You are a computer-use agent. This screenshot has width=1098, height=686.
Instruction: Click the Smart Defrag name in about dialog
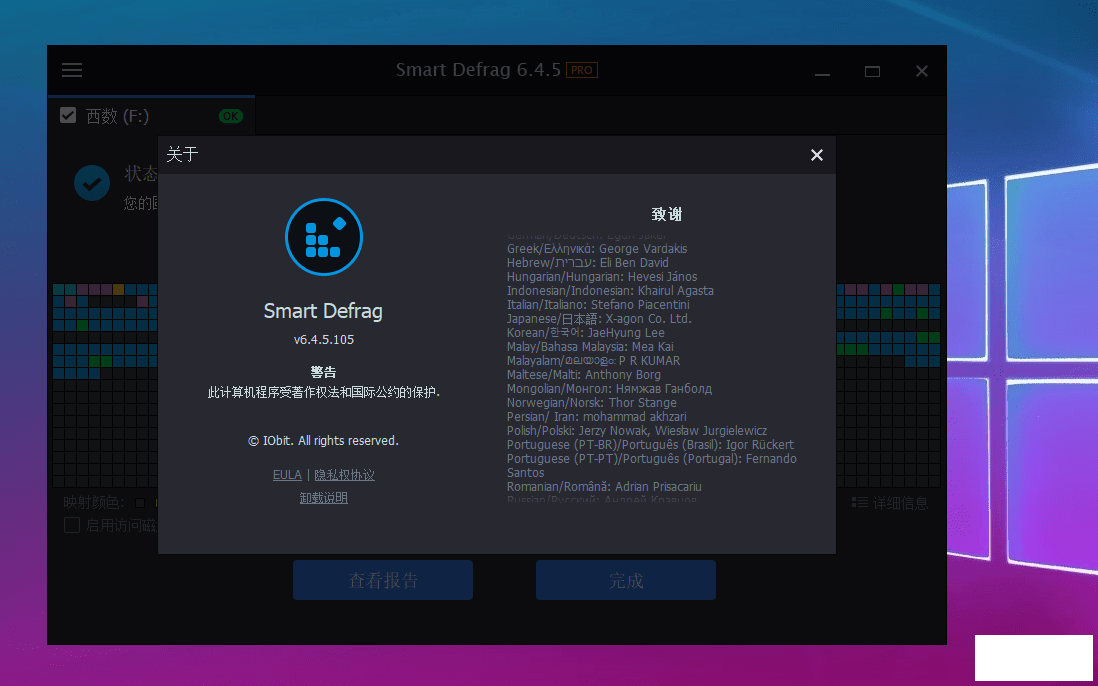[324, 311]
